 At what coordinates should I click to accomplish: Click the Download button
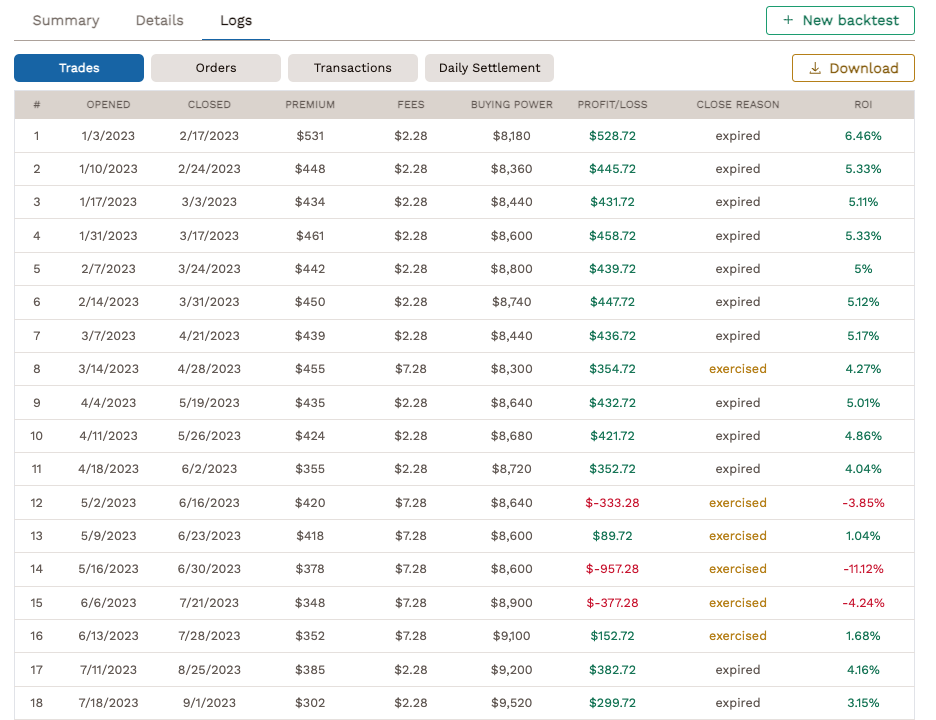tap(853, 68)
